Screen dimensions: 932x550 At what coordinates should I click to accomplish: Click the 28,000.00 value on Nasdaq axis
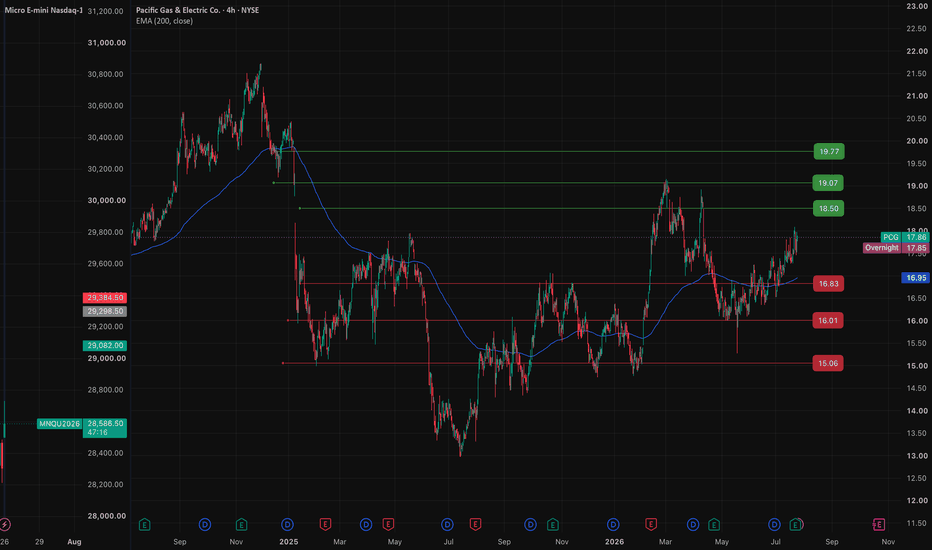click(106, 516)
